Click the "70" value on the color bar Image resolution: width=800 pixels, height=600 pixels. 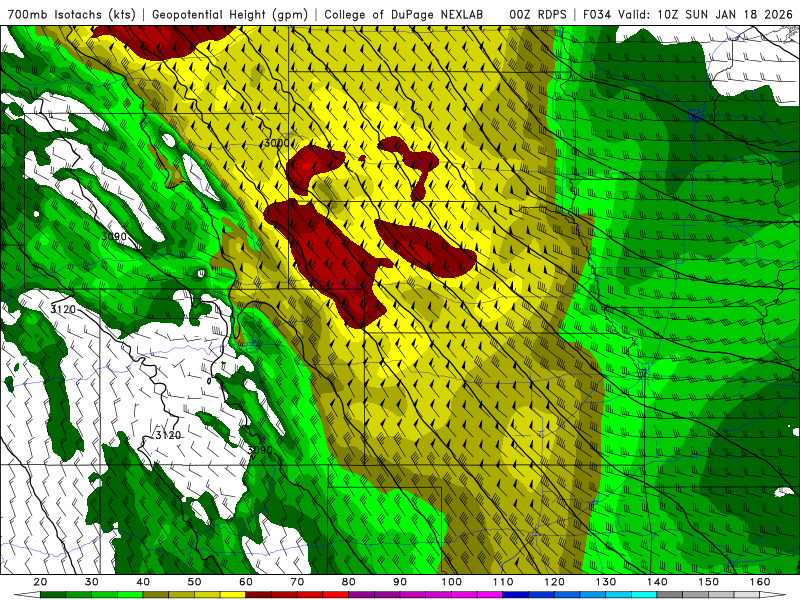pos(297,582)
